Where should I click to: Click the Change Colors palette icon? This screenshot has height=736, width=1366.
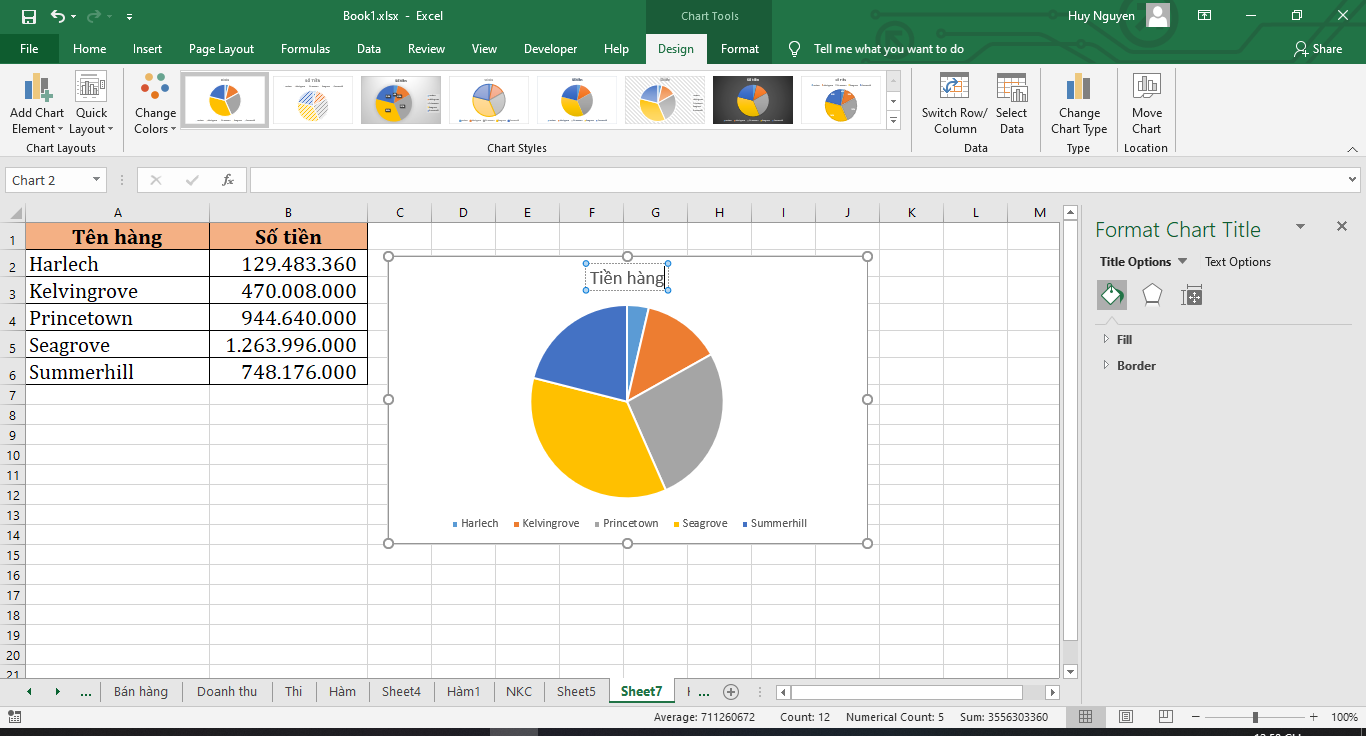tap(155, 88)
